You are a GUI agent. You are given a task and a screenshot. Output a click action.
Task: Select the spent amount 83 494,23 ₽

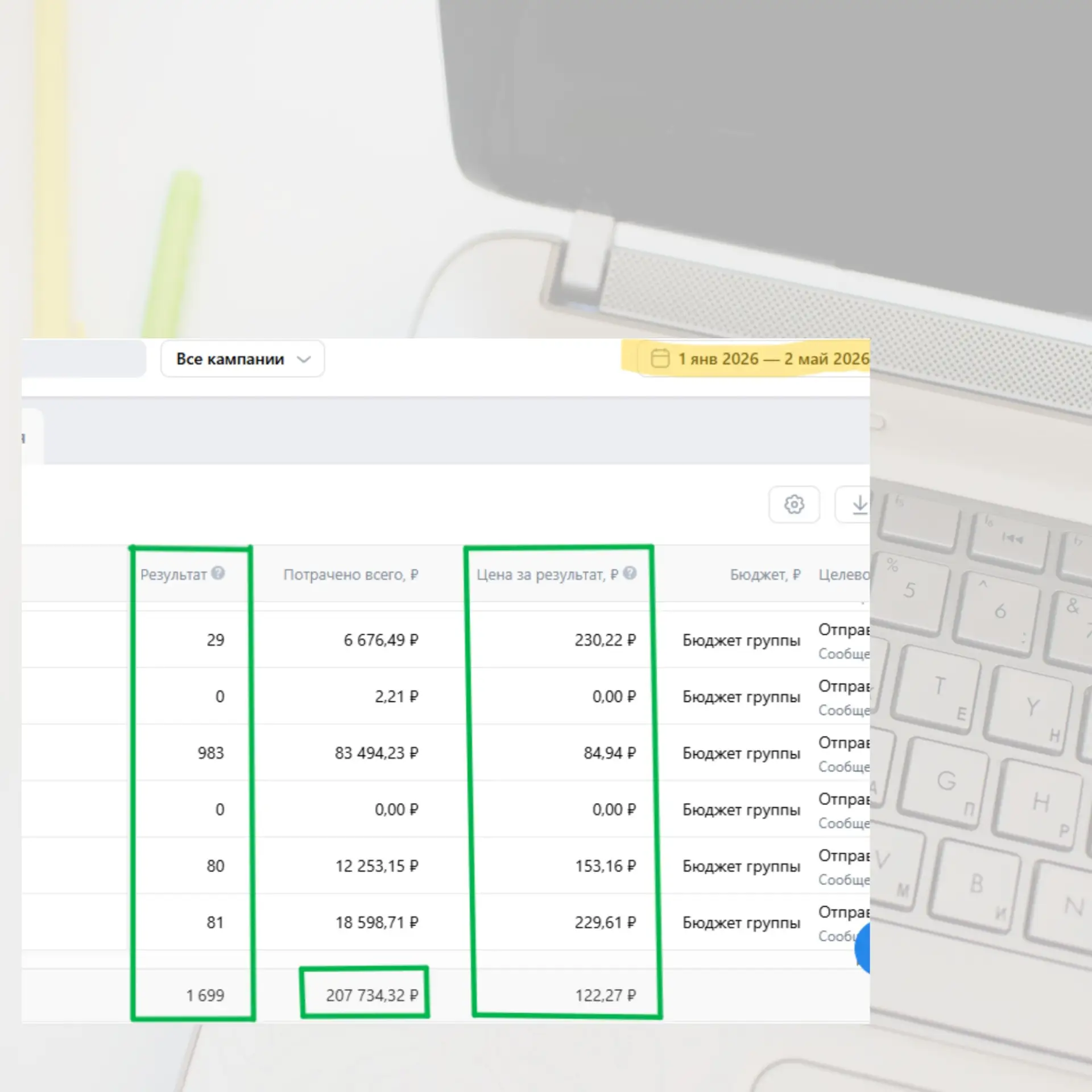click(x=377, y=752)
